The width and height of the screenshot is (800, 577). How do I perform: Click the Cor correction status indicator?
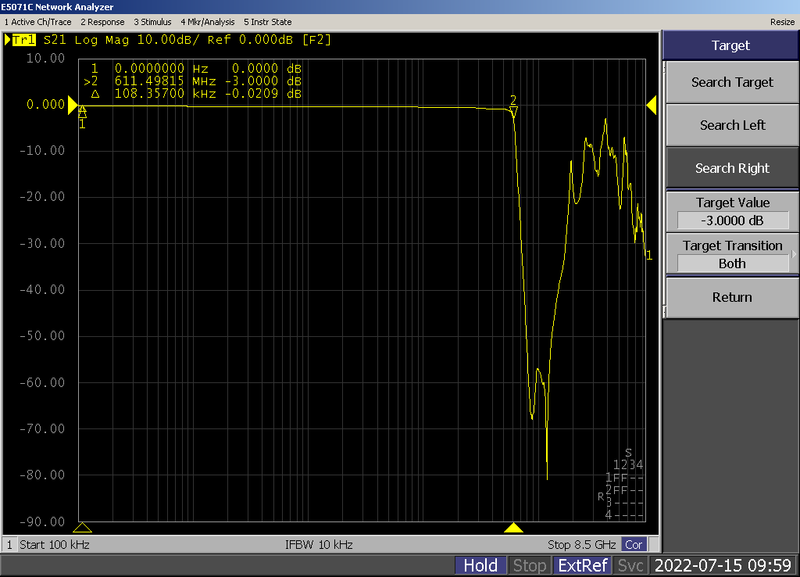[x=634, y=545]
